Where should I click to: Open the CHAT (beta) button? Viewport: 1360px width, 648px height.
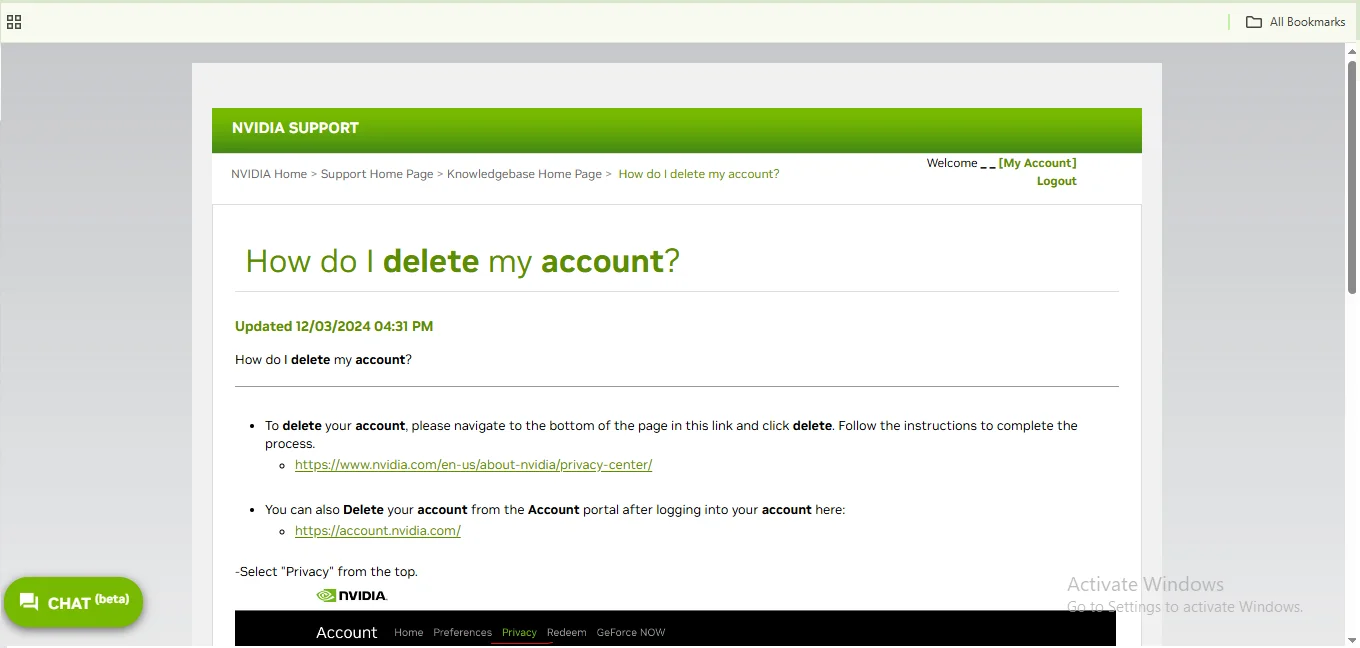coord(74,602)
